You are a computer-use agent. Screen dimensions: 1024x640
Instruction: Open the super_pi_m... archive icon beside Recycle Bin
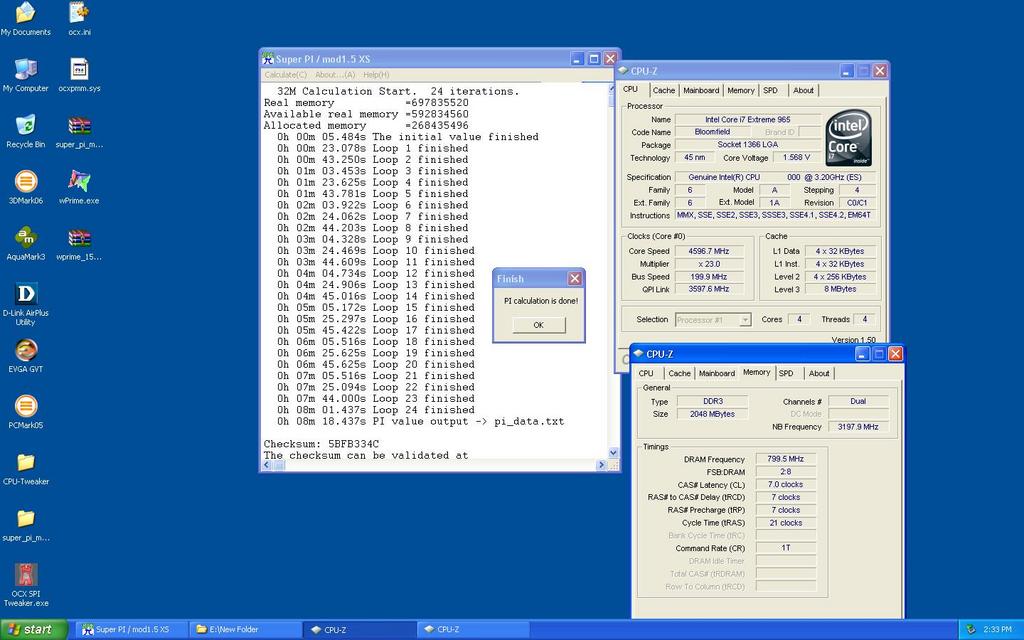79,125
